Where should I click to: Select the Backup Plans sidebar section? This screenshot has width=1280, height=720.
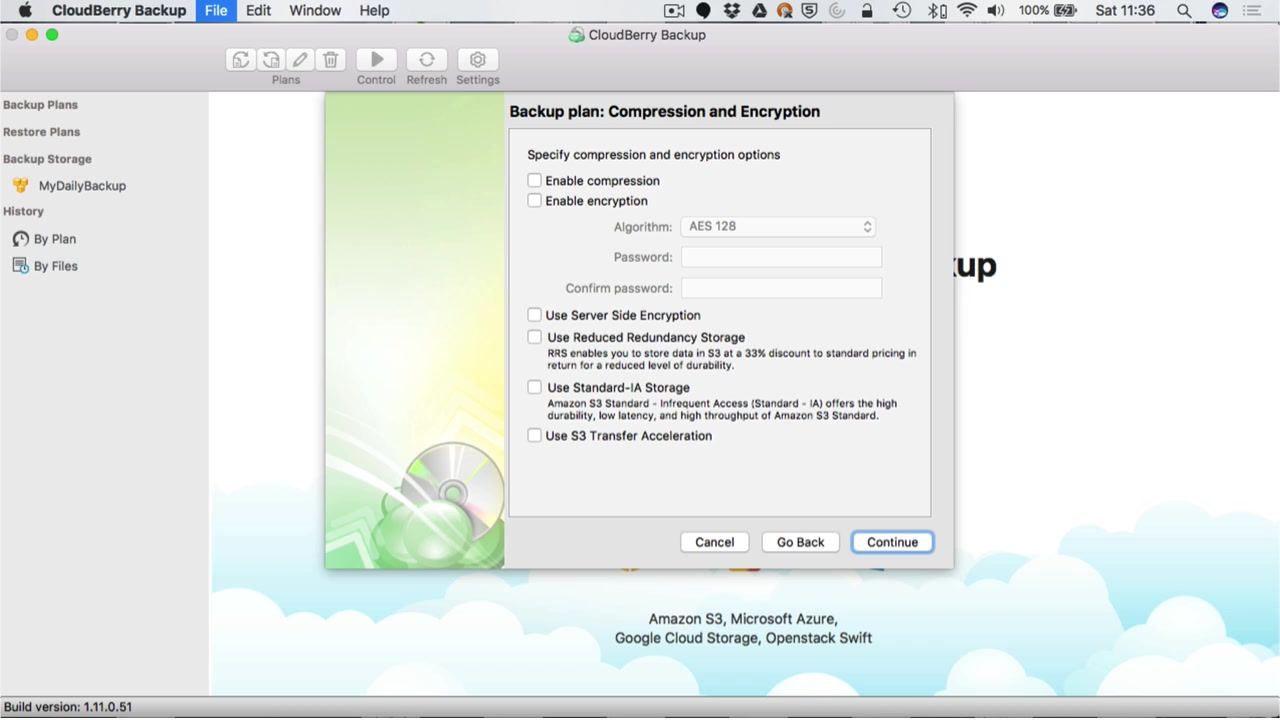[40, 105]
